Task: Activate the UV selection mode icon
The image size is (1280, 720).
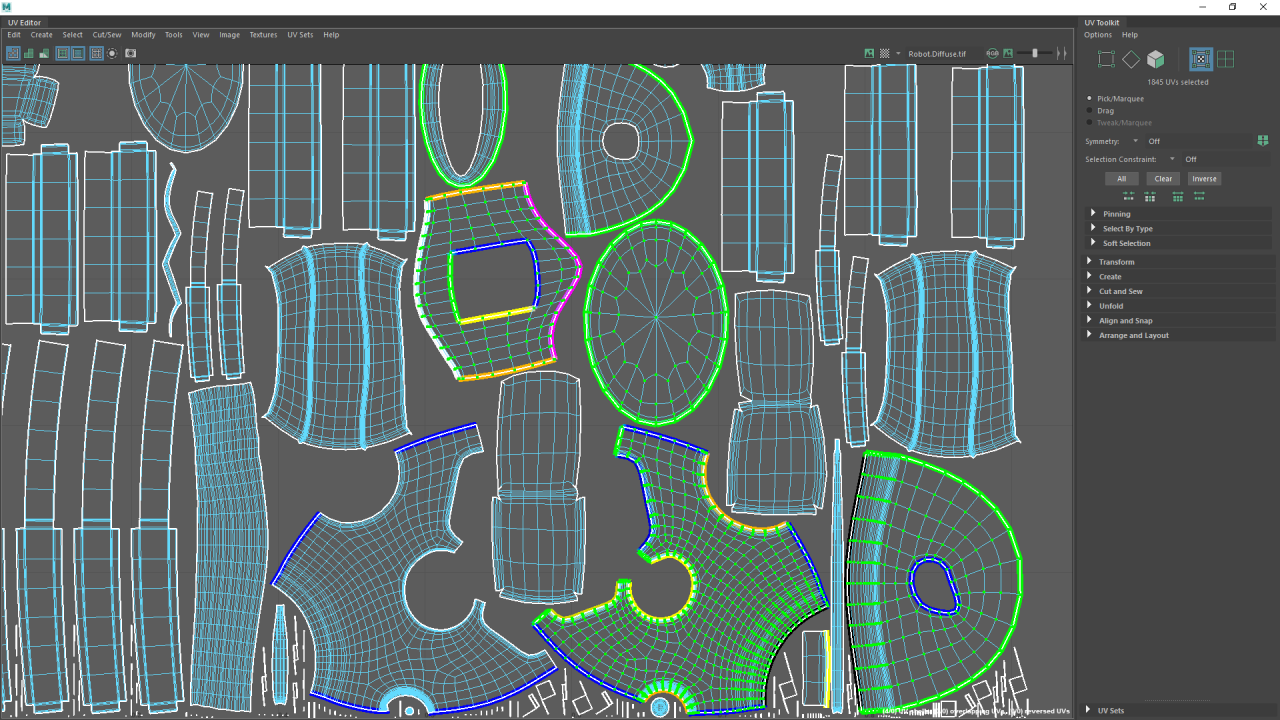Action: click(x=1201, y=59)
